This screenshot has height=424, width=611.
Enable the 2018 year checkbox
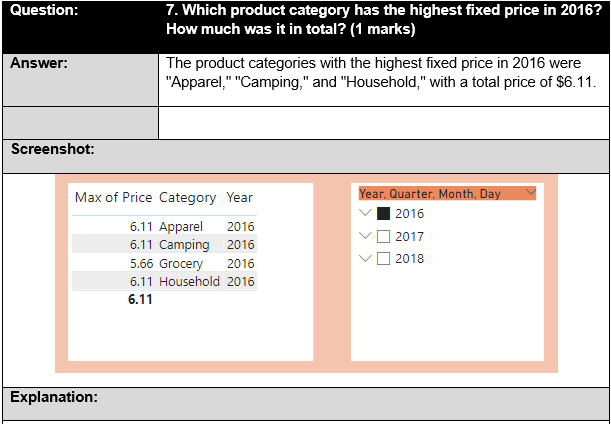[384, 259]
